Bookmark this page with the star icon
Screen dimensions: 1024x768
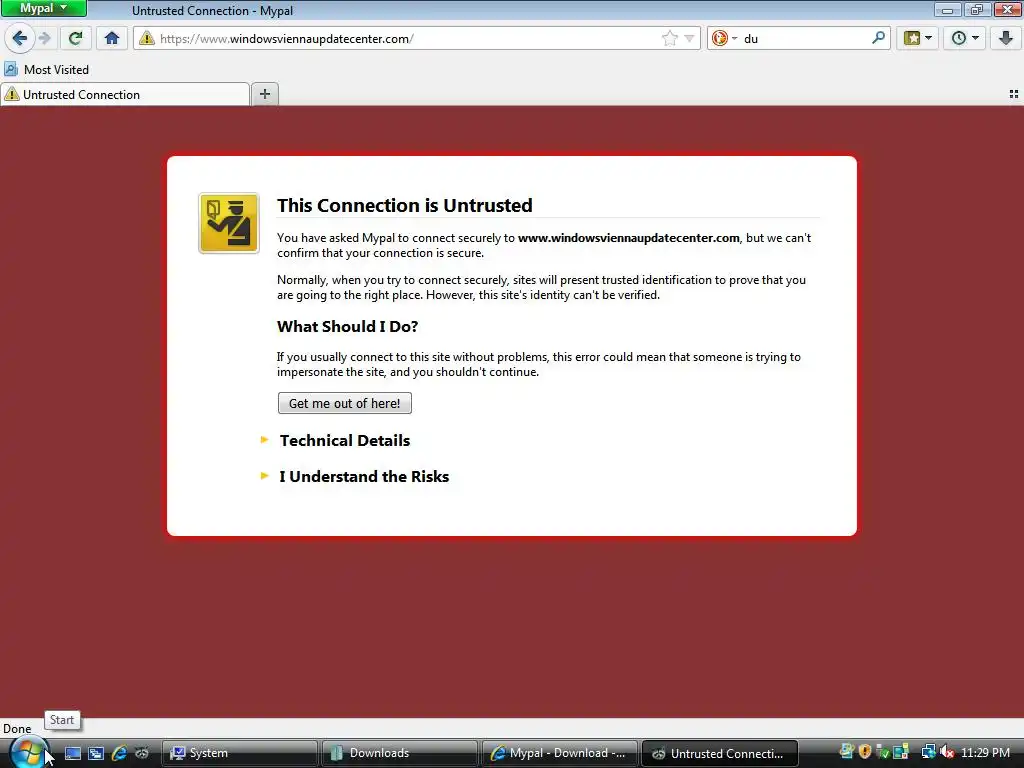[x=669, y=38]
